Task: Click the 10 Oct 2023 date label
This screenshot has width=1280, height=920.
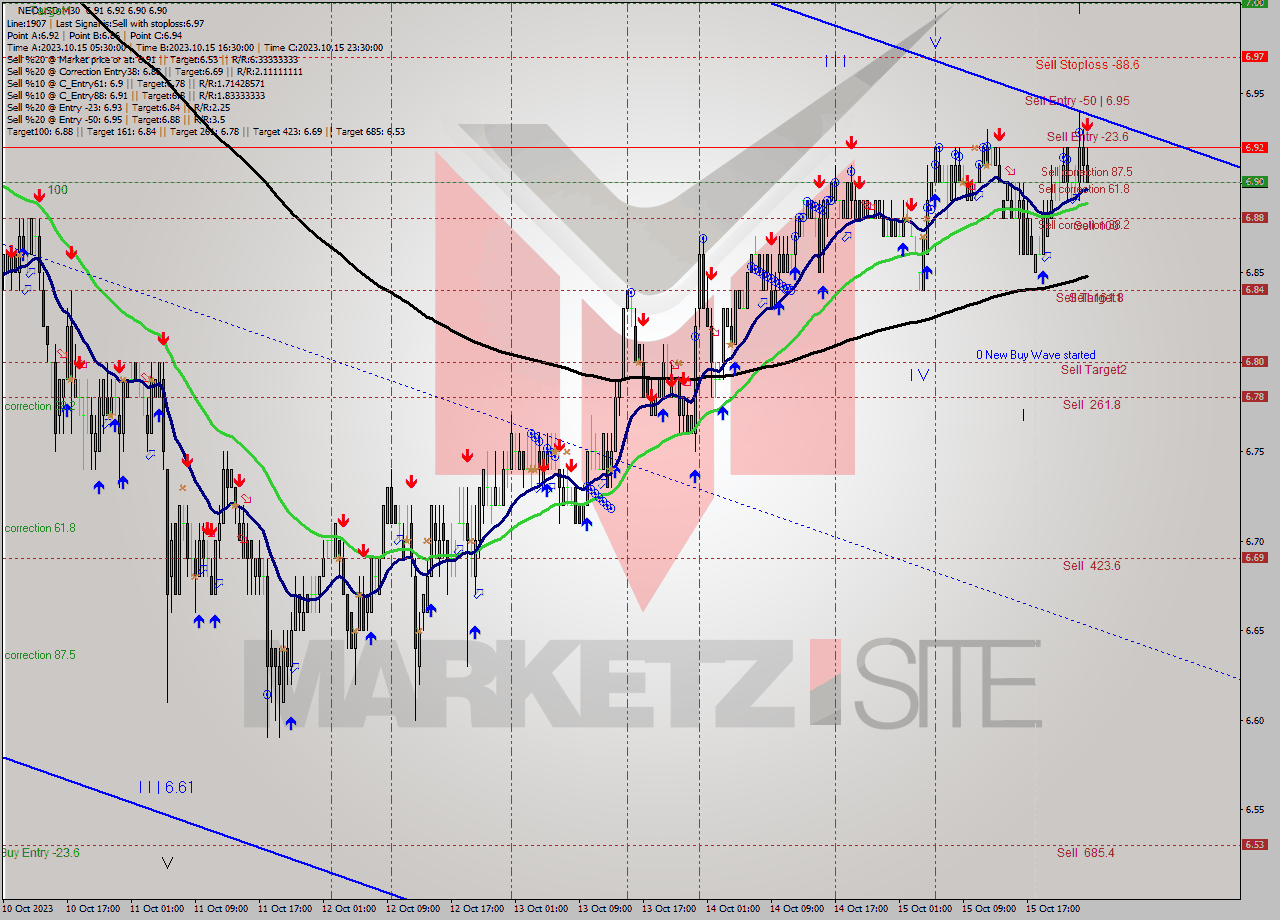Action: click(x=28, y=909)
